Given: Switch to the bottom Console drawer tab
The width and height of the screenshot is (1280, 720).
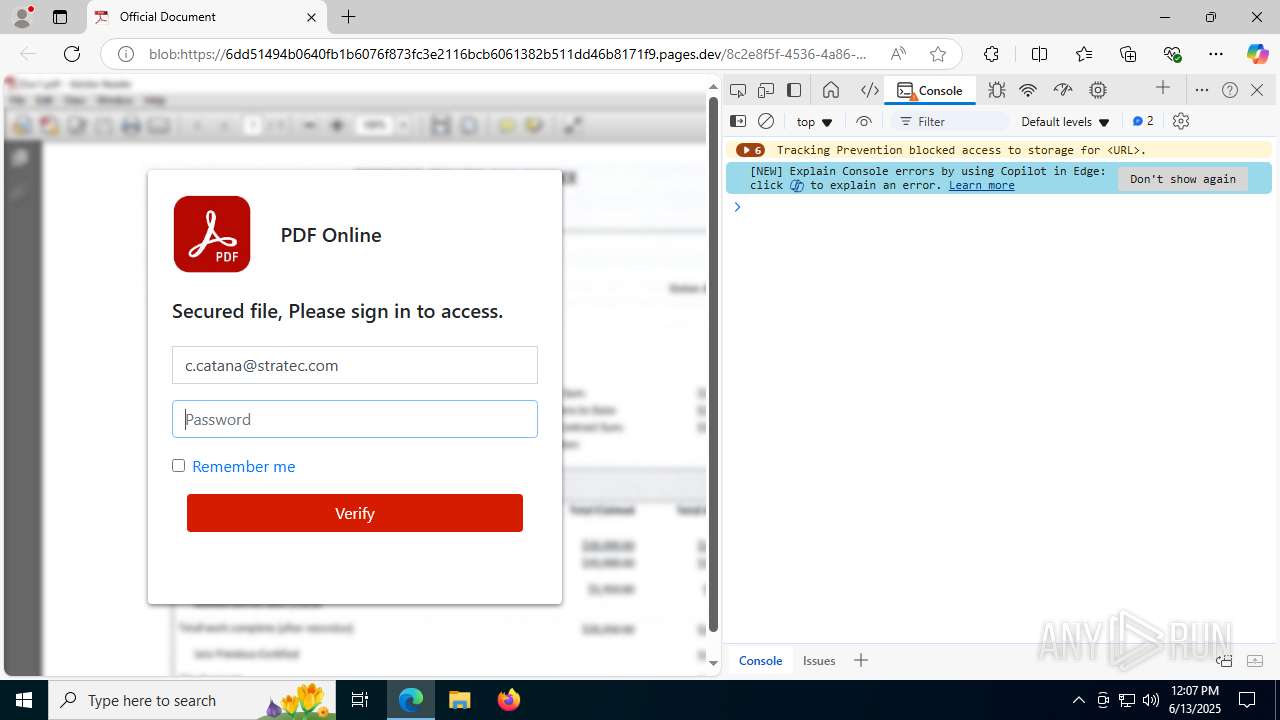Looking at the screenshot, I should pyautogui.click(x=760, y=660).
